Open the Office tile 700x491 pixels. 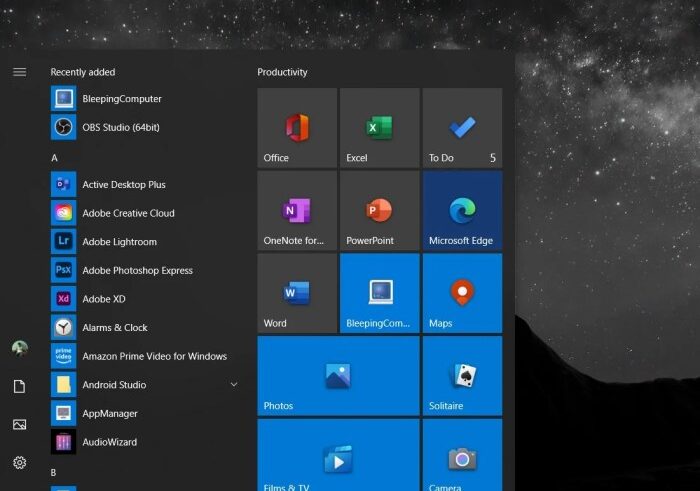tap(297, 128)
